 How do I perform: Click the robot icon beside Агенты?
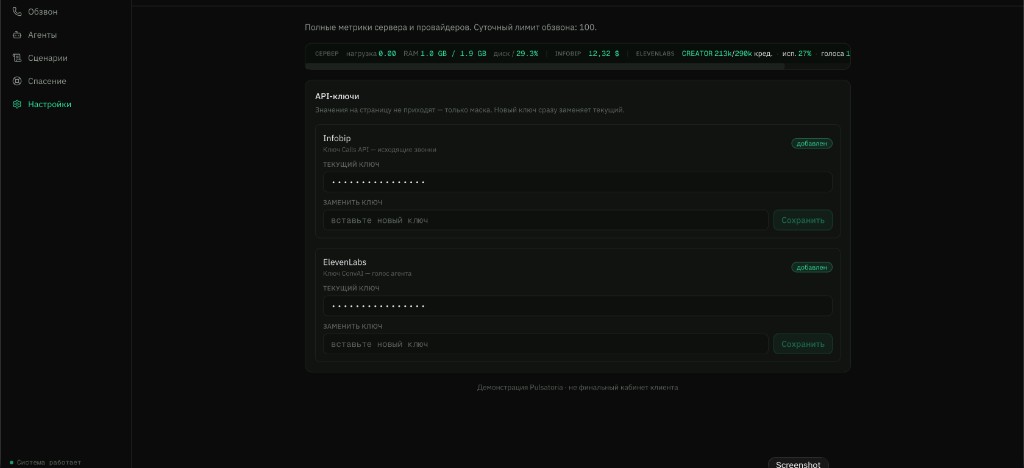coord(17,35)
